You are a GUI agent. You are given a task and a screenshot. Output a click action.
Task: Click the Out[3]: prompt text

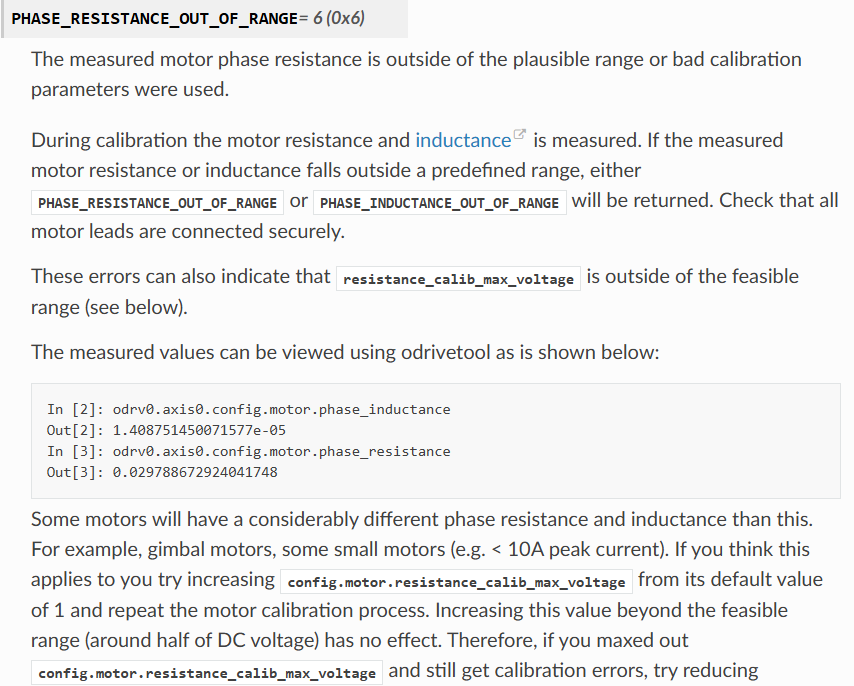(75, 472)
